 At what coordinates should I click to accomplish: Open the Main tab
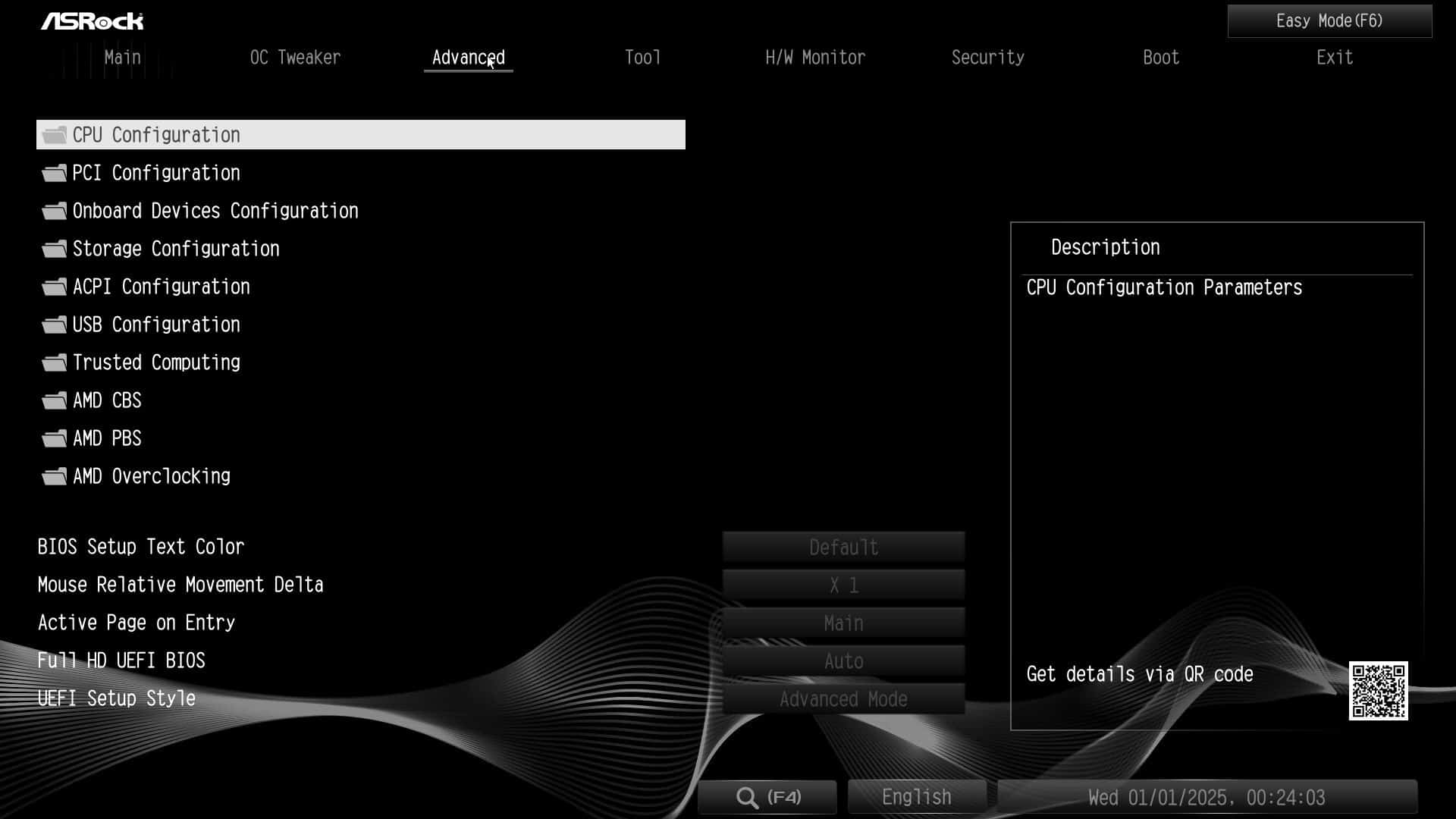pyautogui.click(x=123, y=58)
